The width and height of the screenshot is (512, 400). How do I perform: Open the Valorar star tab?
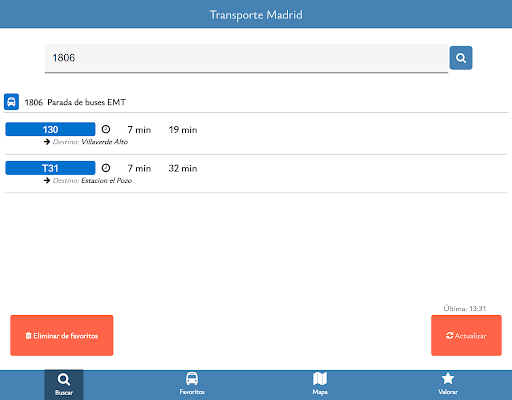pos(448,385)
